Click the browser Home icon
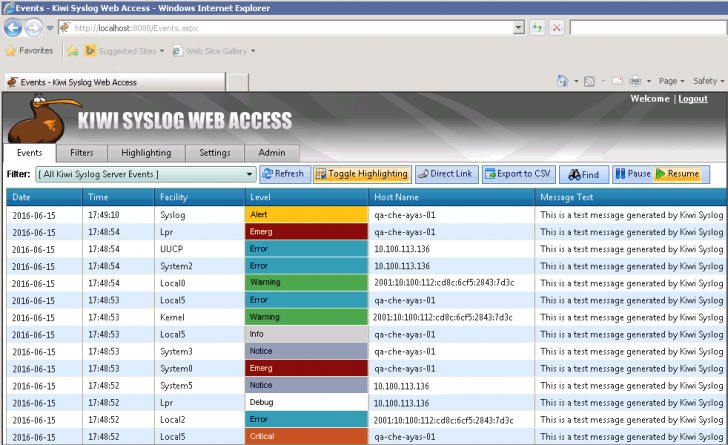728x445 pixels. (x=562, y=81)
